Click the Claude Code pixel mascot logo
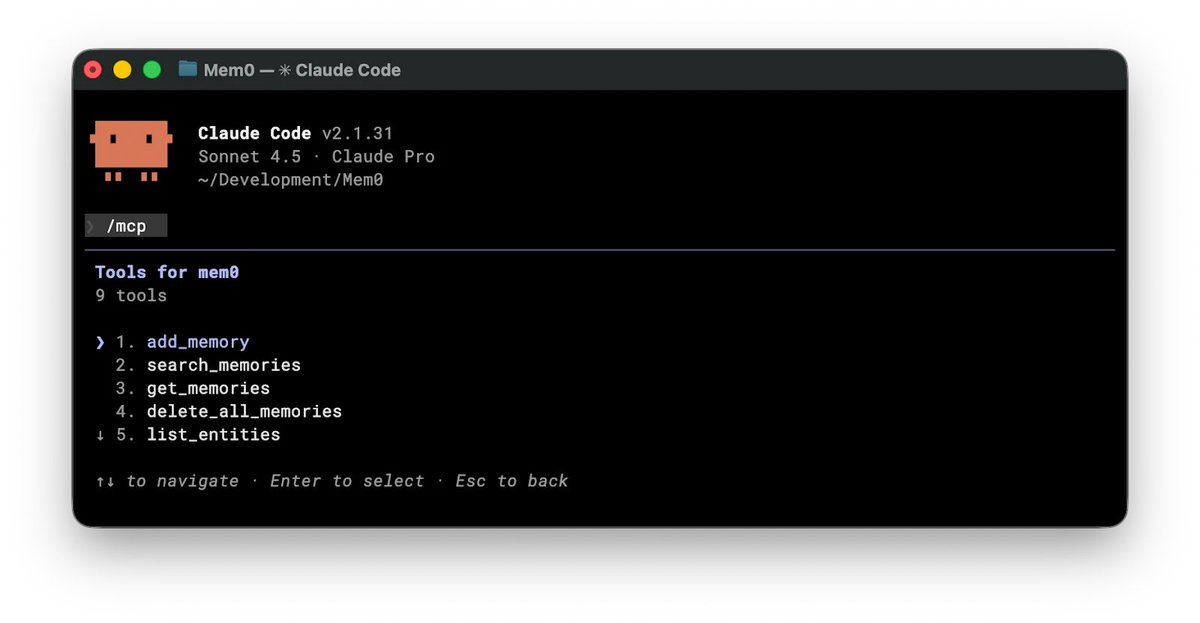 (x=131, y=151)
